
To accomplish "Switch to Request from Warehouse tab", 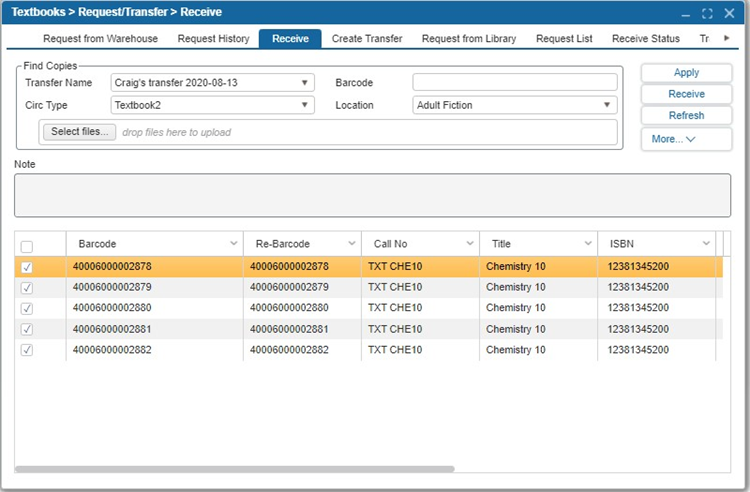I will pyautogui.click(x=100, y=39).
